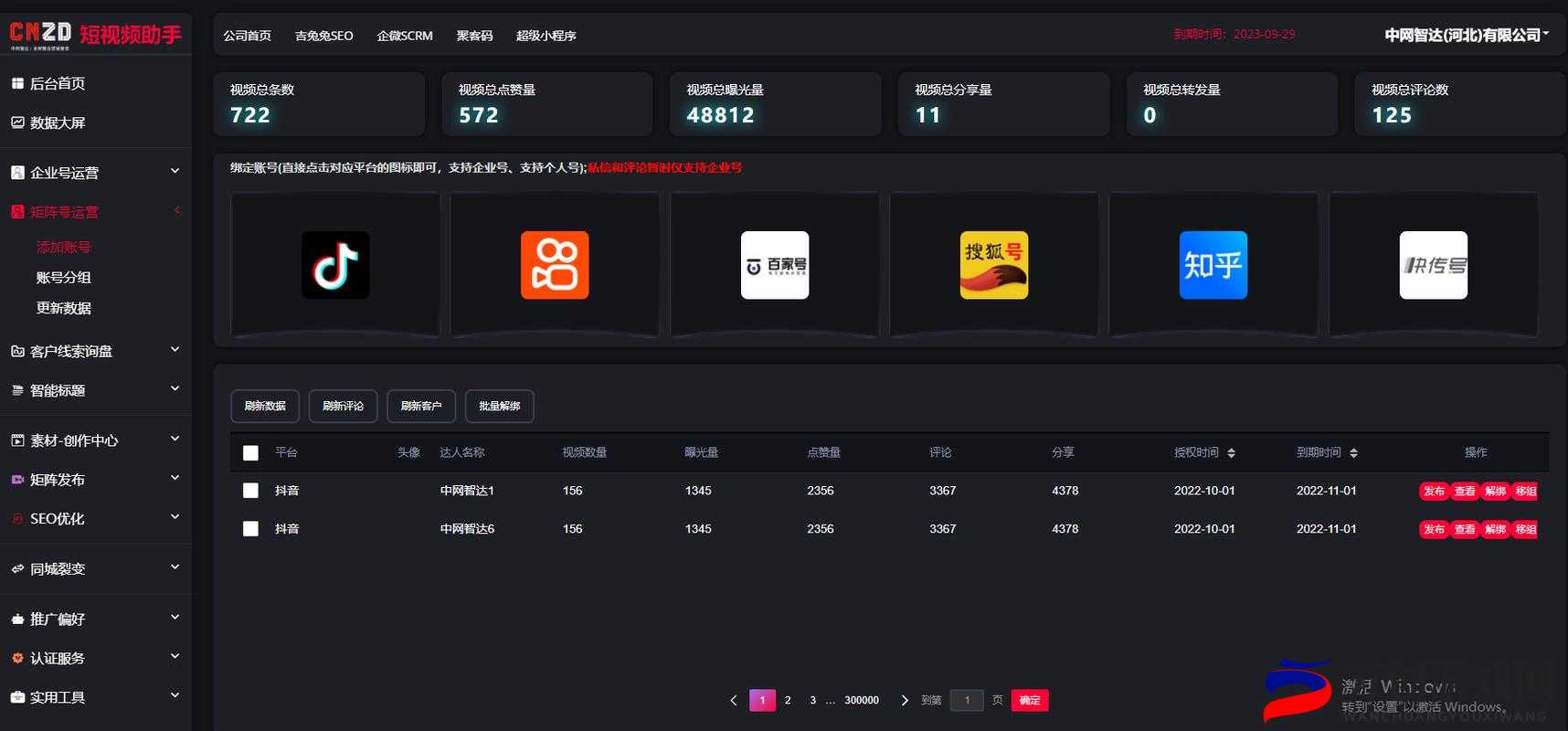
Task: Click the 客户线索询盘 sidebar icon
Action: point(17,351)
